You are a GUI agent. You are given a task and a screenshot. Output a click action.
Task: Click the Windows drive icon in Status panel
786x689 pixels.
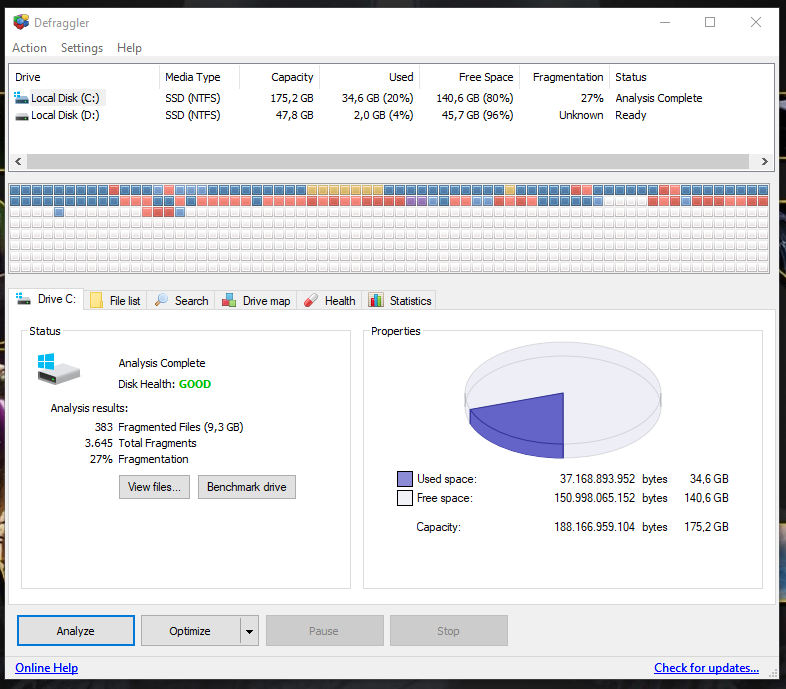click(x=58, y=369)
